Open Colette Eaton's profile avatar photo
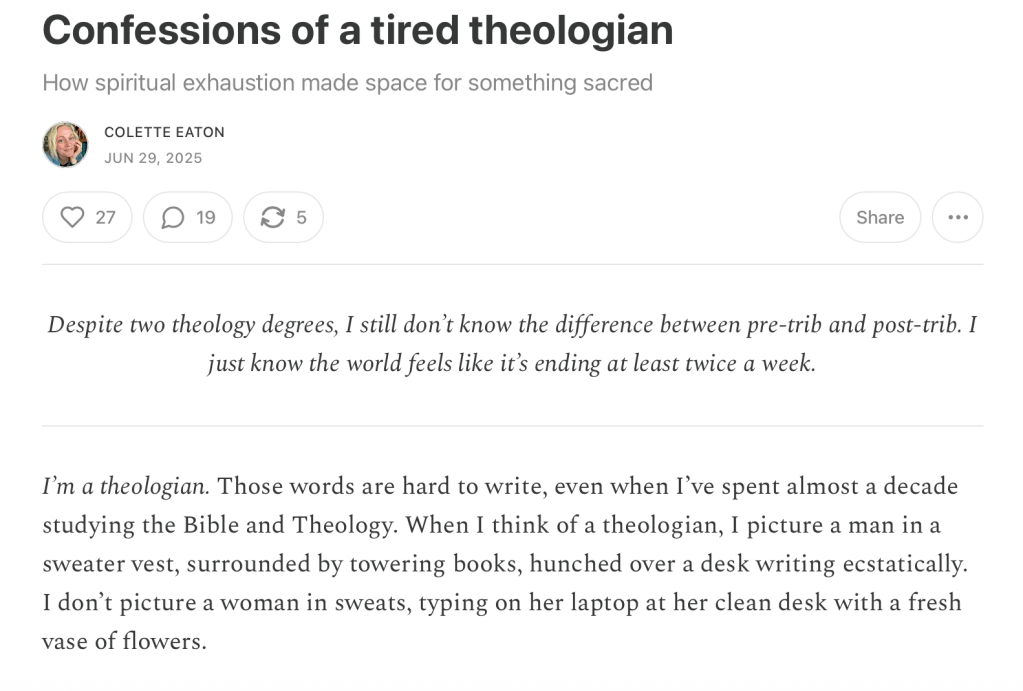Viewport: 1023px width, 691px height. (x=65, y=144)
